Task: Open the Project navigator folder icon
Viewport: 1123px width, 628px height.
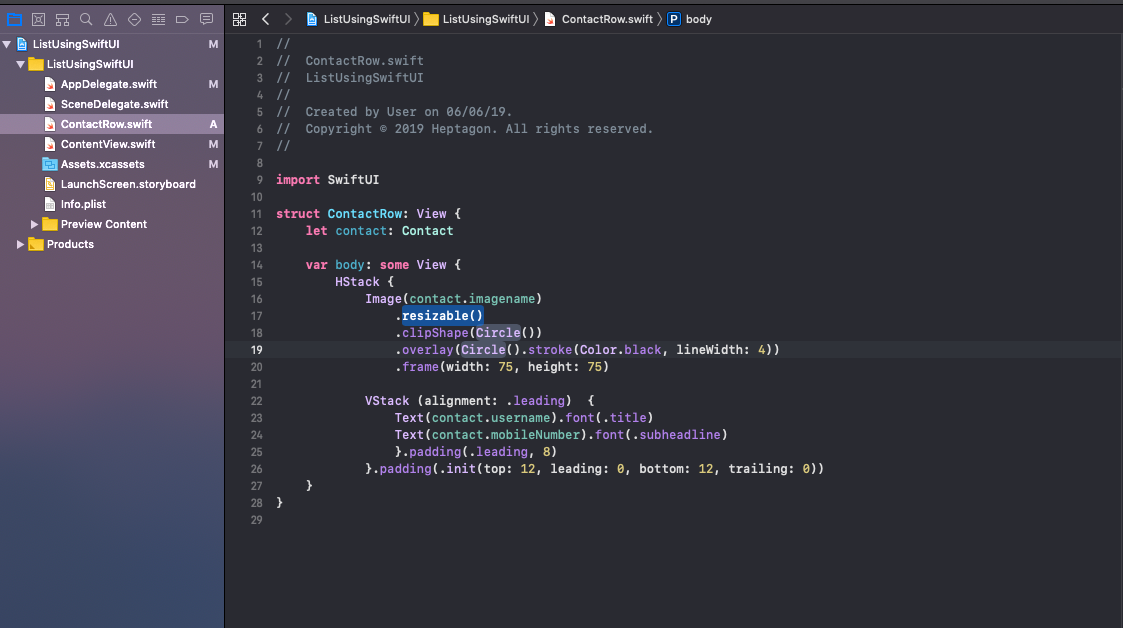Action: [14, 18]
